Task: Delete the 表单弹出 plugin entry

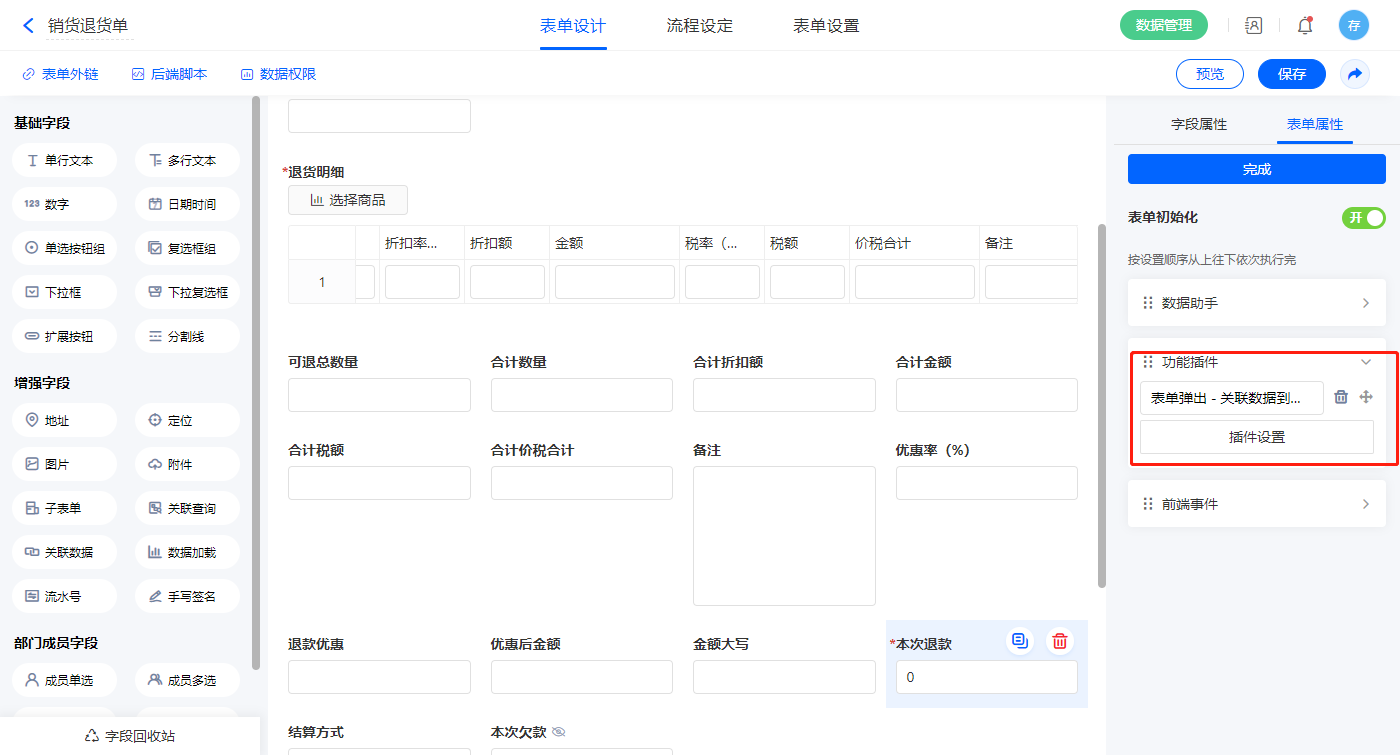Action: tap(1341, 397)
